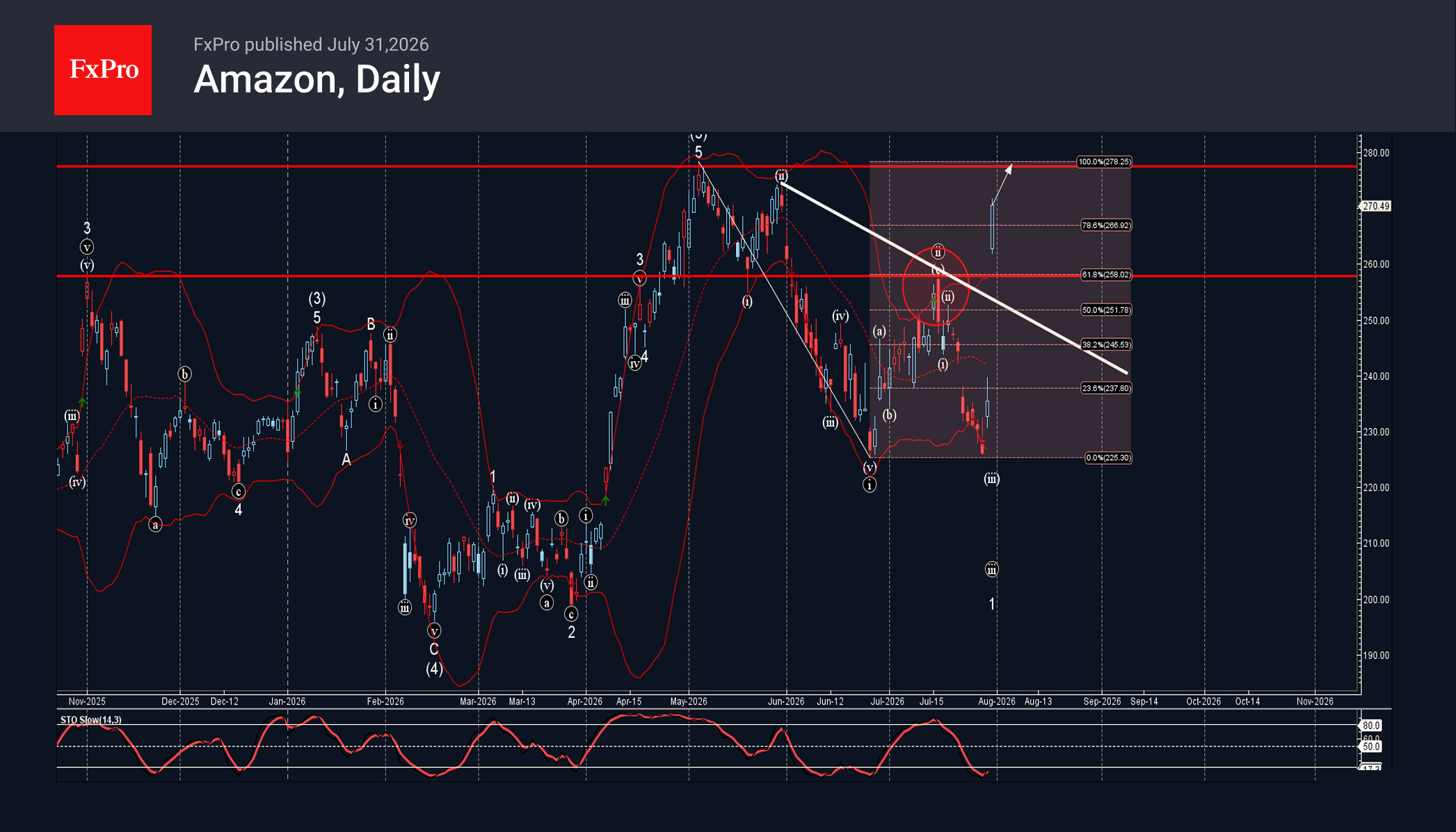Click the May-2026 date label

[x=689, y=701]
